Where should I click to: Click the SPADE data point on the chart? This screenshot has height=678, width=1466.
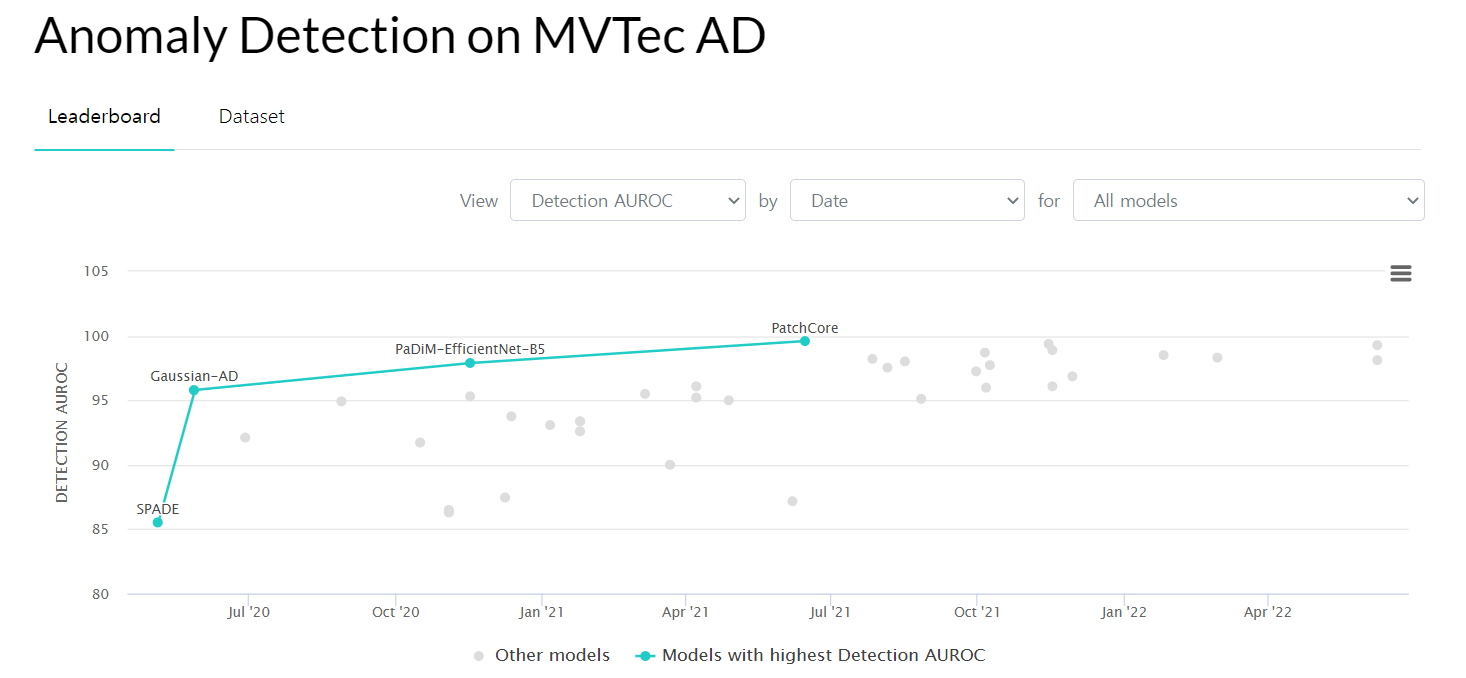coord(158,521)
